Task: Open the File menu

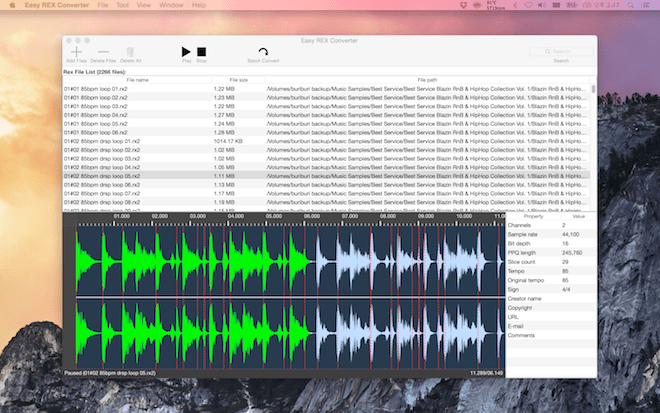Action: pyautogui.click(x=104, y=5)
